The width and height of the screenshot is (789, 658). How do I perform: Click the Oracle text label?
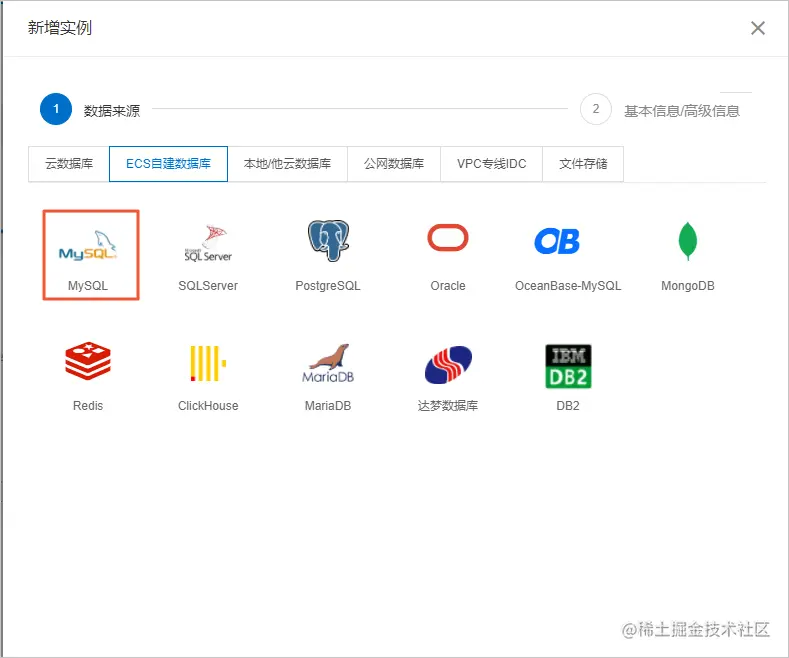coord(448,286)
